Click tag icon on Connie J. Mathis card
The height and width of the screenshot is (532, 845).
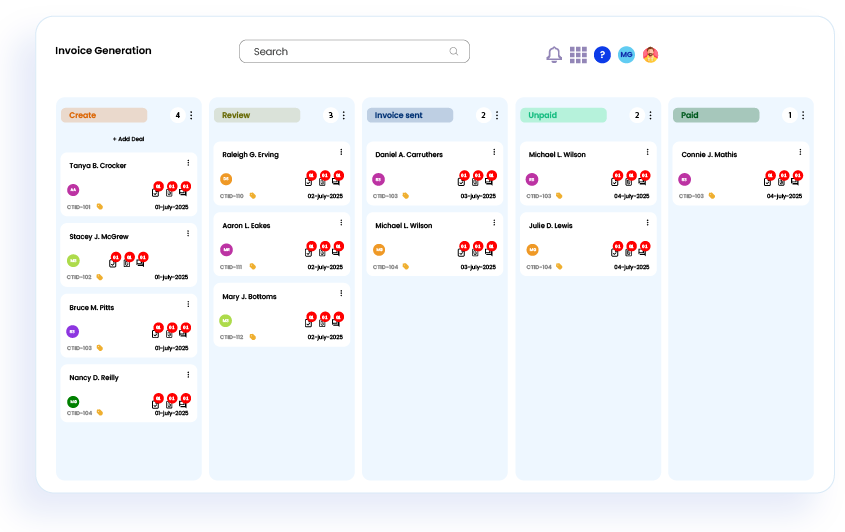(712, 196)
